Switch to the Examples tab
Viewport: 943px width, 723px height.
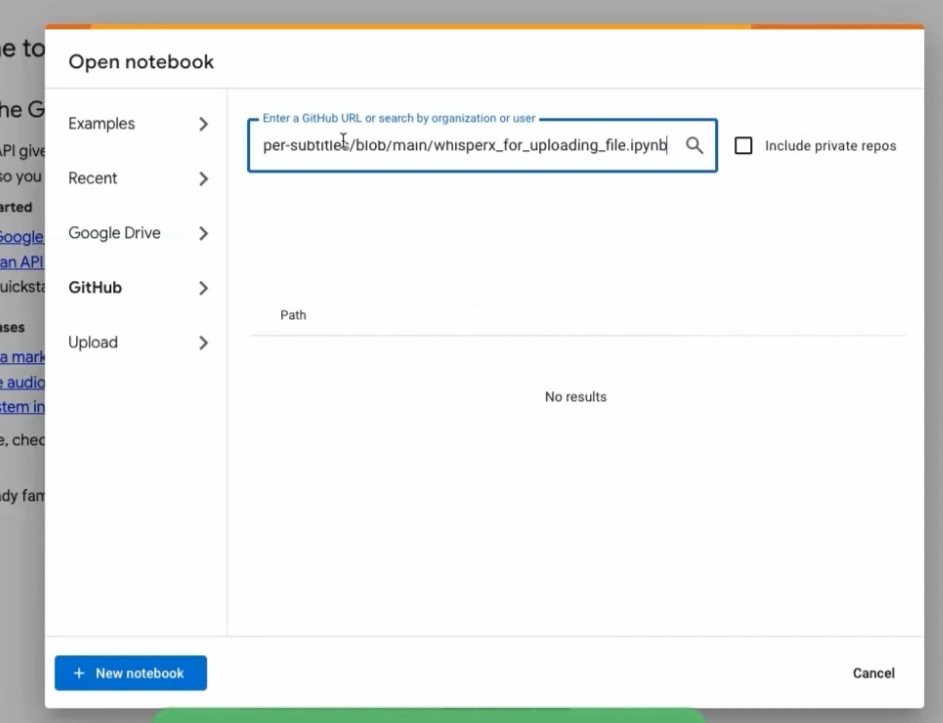[101, 124]
